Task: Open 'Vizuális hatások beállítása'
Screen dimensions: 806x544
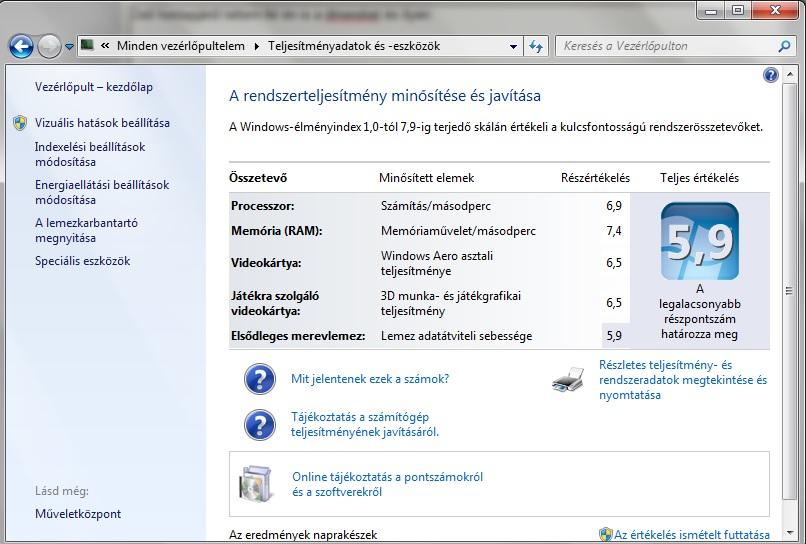Action: click(102, 123)
